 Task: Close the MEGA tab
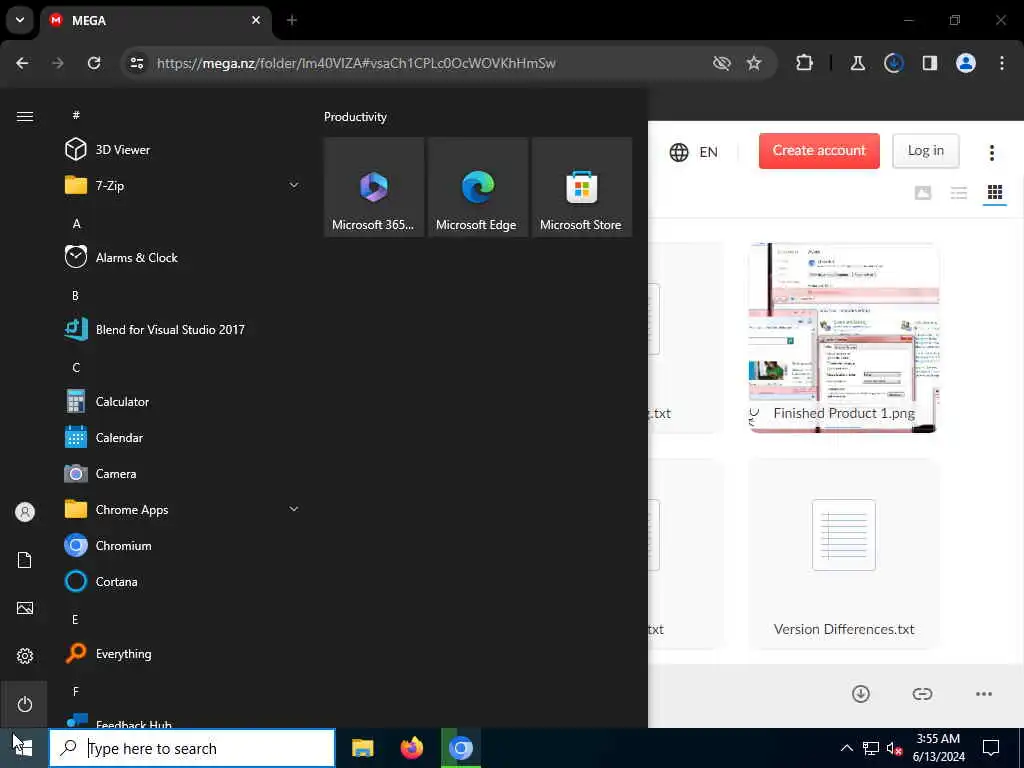[x=256, y=20]
